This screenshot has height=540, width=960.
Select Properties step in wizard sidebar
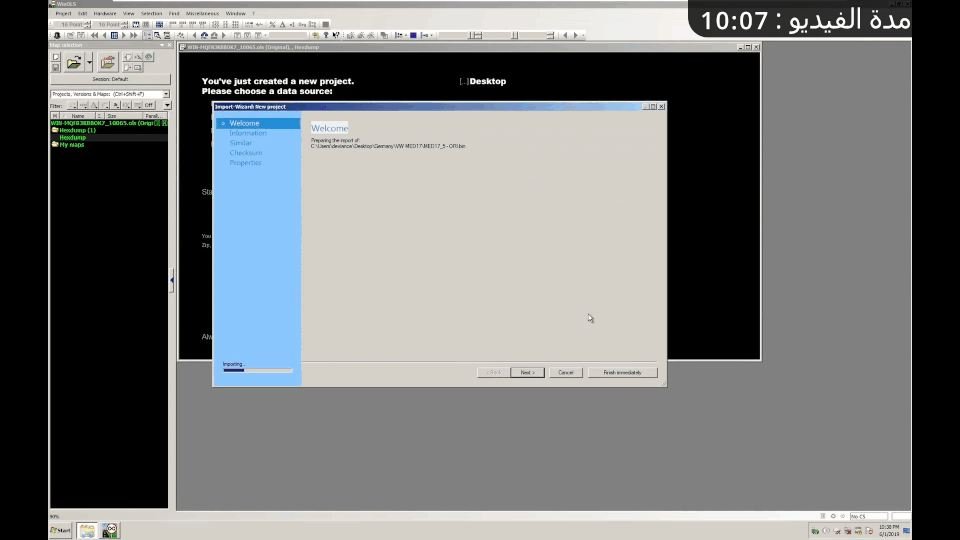(x=246, y=162)
